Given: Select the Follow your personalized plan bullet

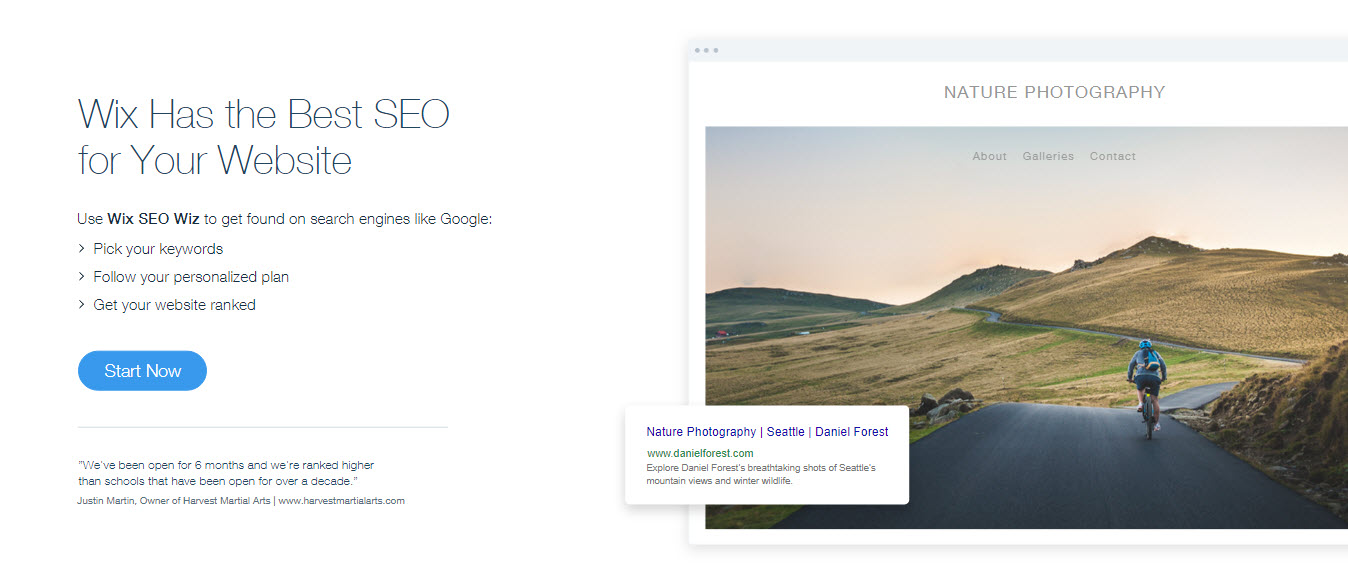Looking at the screenshot, I should (x=191, y=277).
